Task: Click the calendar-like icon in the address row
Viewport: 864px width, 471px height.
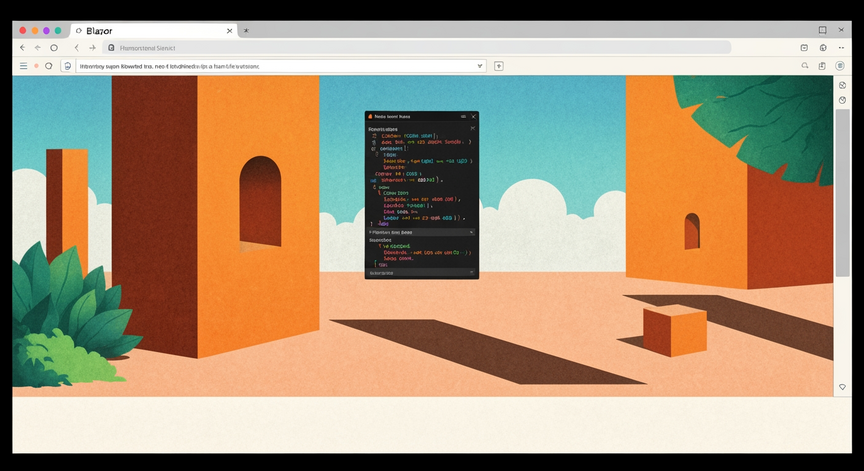Action: pyautogui.click(x=804, y=48)
